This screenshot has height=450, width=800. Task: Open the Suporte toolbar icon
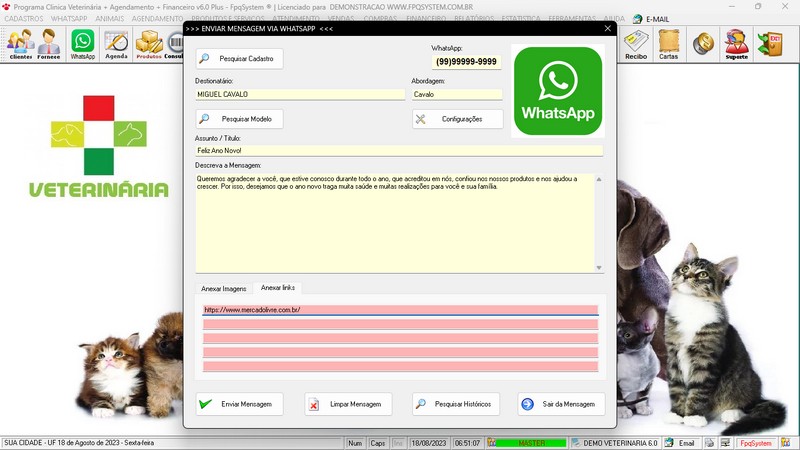[x=736, y=43]
